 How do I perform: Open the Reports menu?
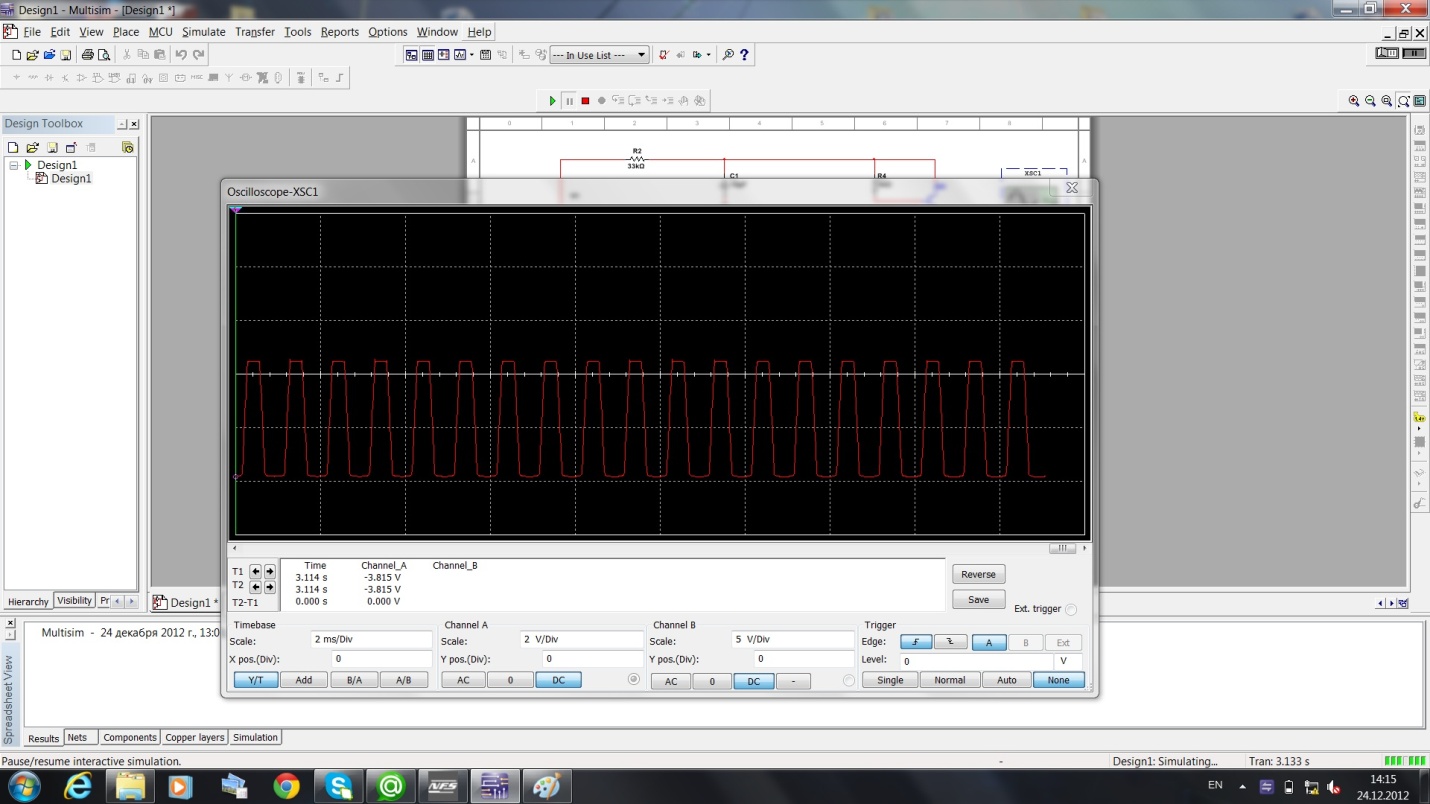pos(340,32)
